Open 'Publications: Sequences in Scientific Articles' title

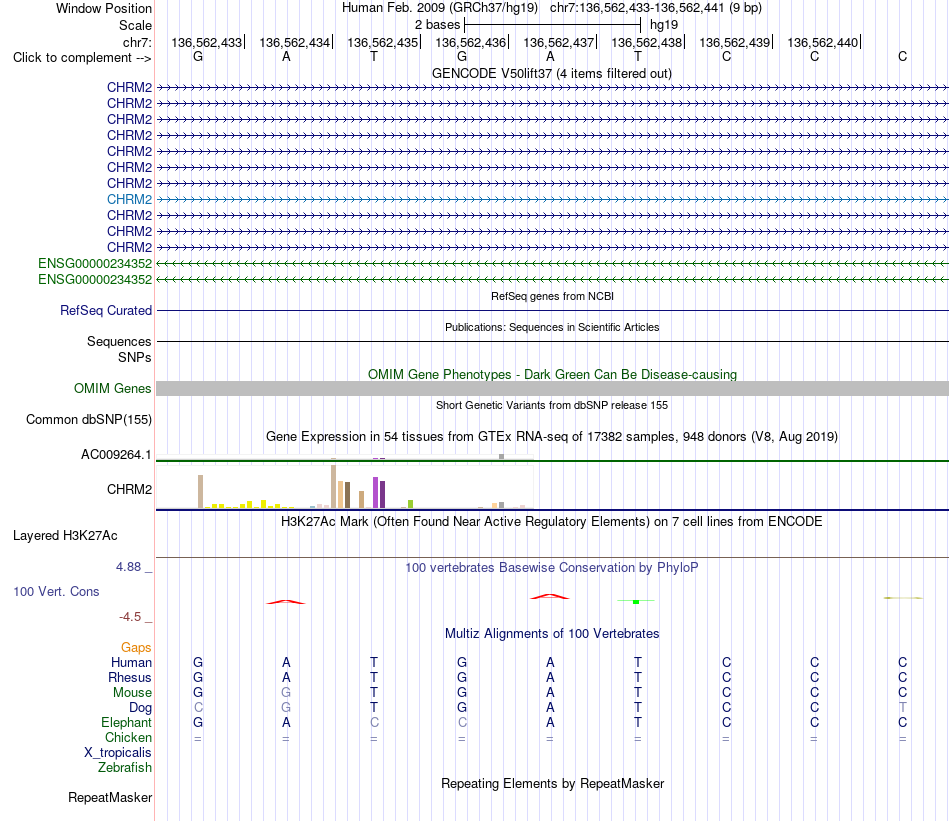click(552, 327)
